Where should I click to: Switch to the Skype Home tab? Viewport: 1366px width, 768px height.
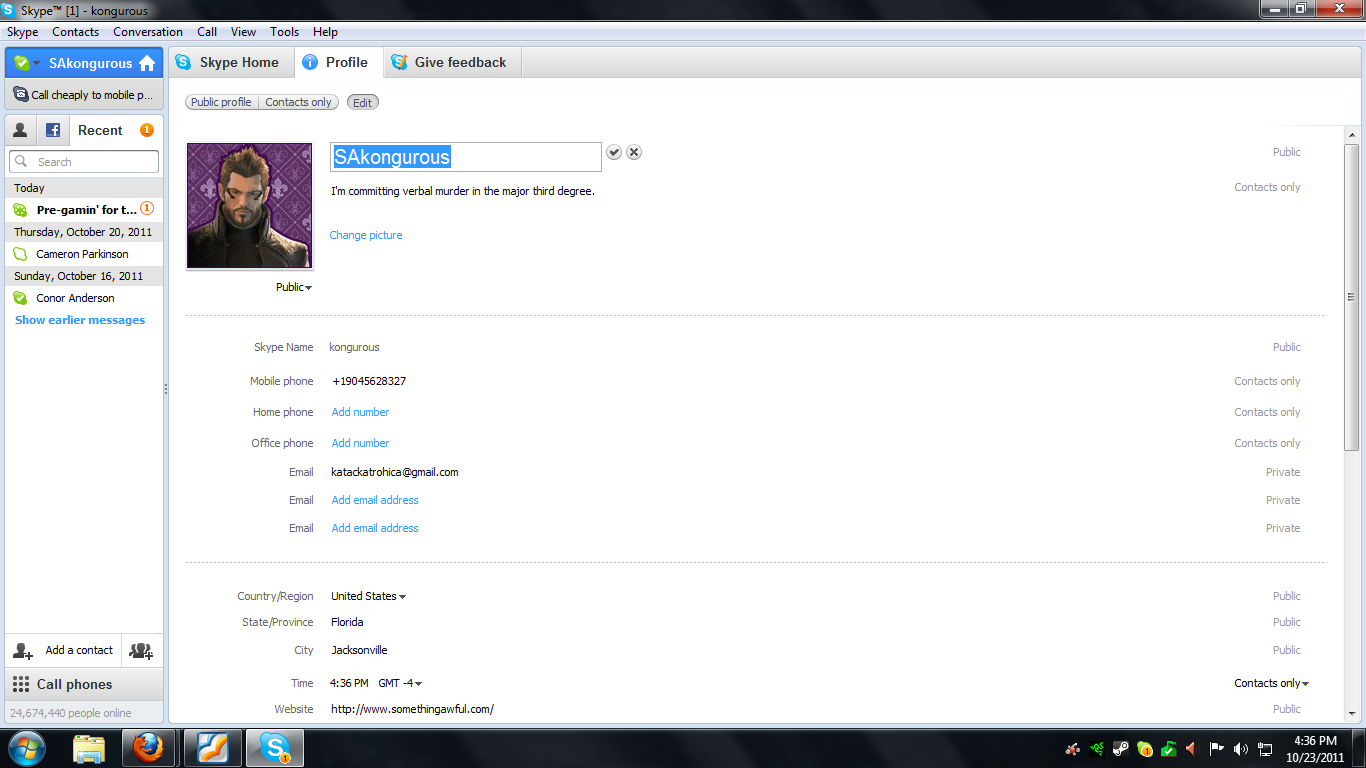231,62
